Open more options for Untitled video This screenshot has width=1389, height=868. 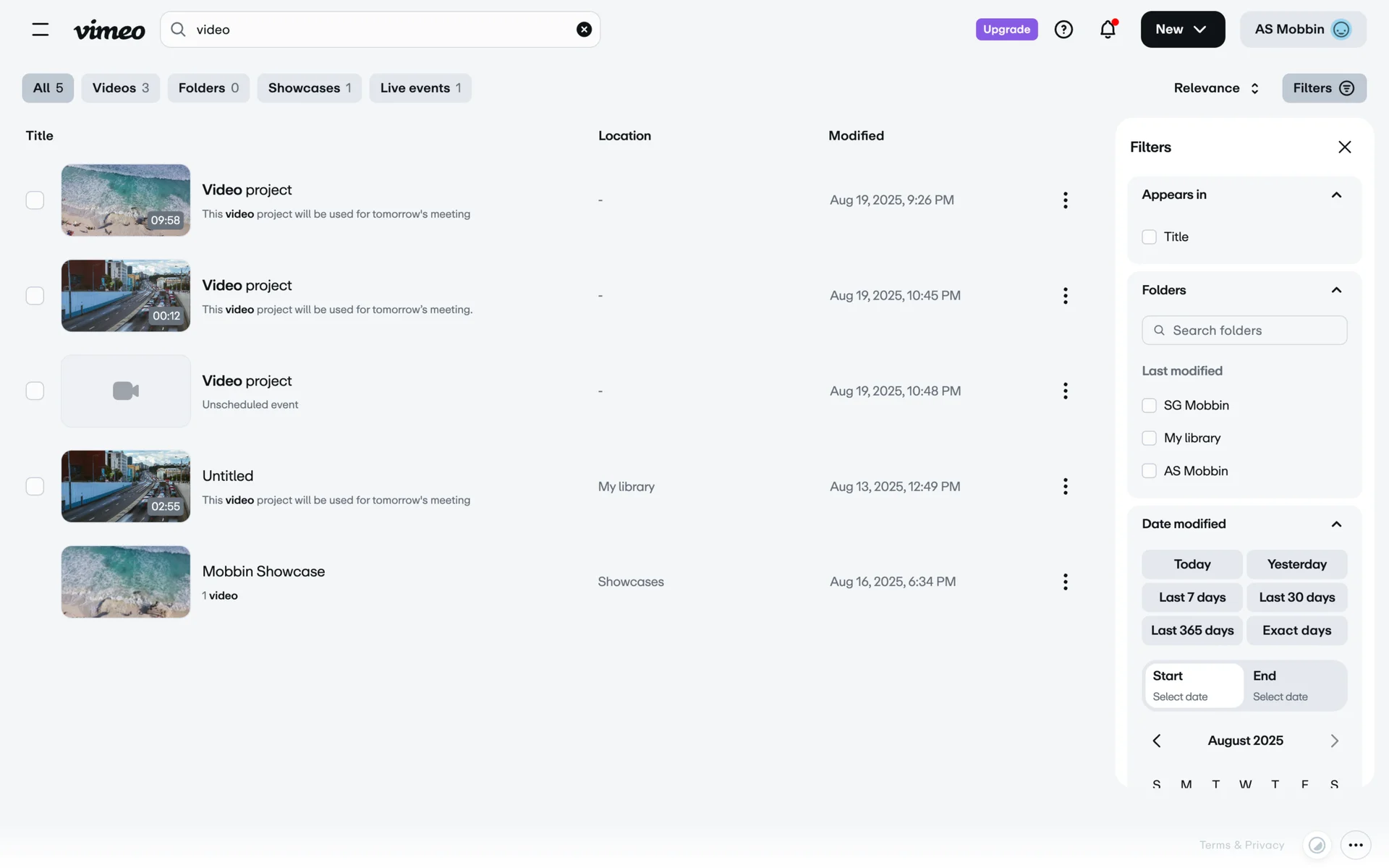1065,486
